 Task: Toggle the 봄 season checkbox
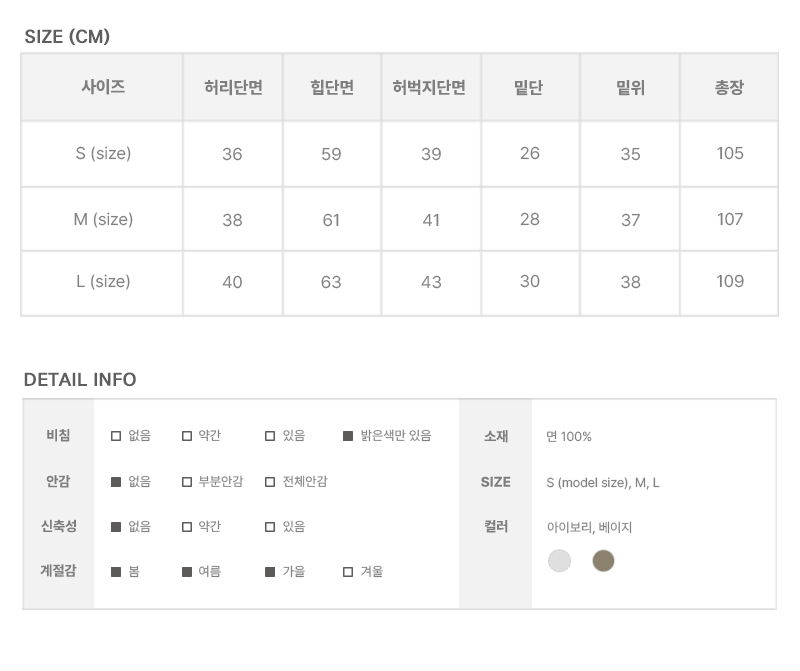pos(116,572)
